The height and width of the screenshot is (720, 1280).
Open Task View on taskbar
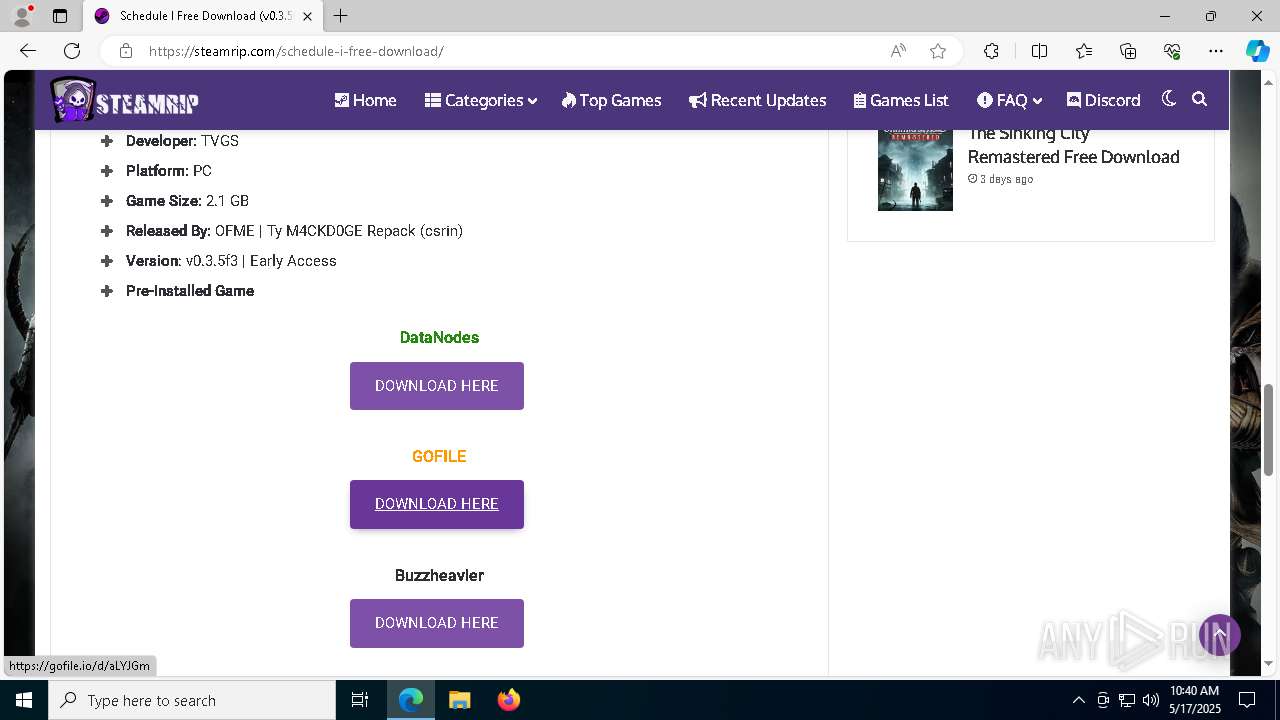coord(360,700)
